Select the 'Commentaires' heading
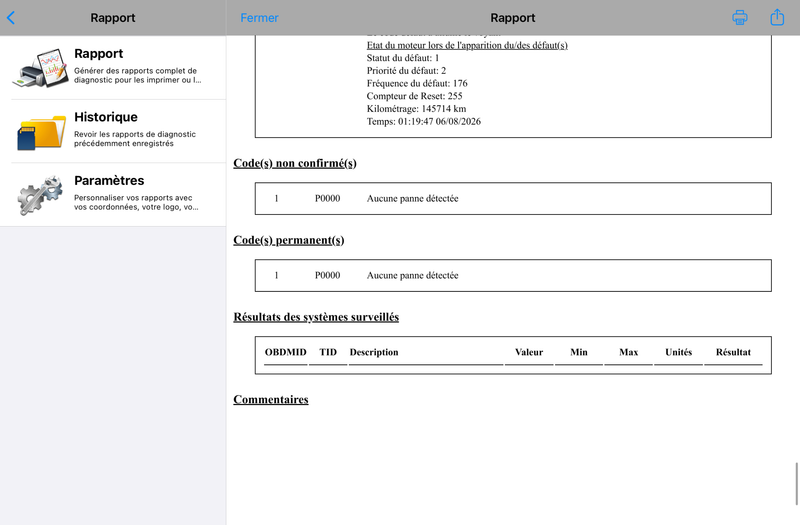Viewport: 800px width, 525px height. point(271,399)
